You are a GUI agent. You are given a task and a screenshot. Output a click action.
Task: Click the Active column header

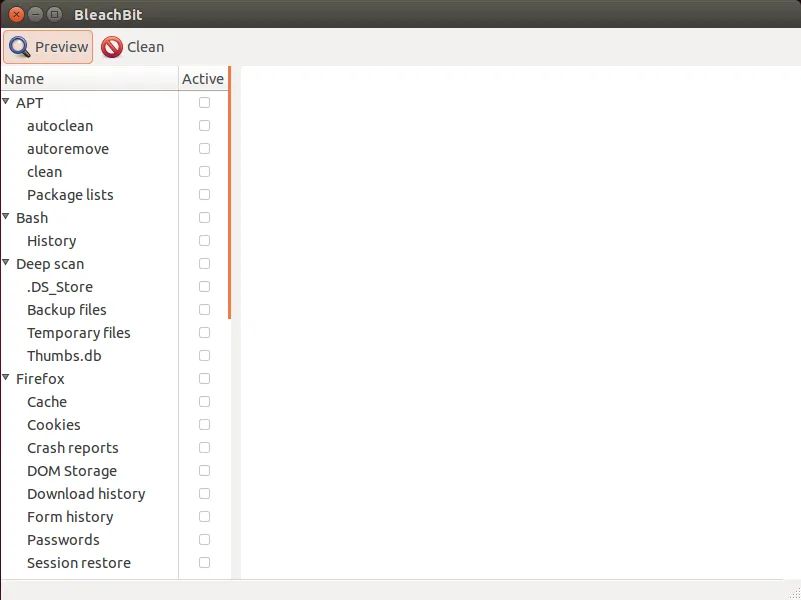click(x=203, y=79)
